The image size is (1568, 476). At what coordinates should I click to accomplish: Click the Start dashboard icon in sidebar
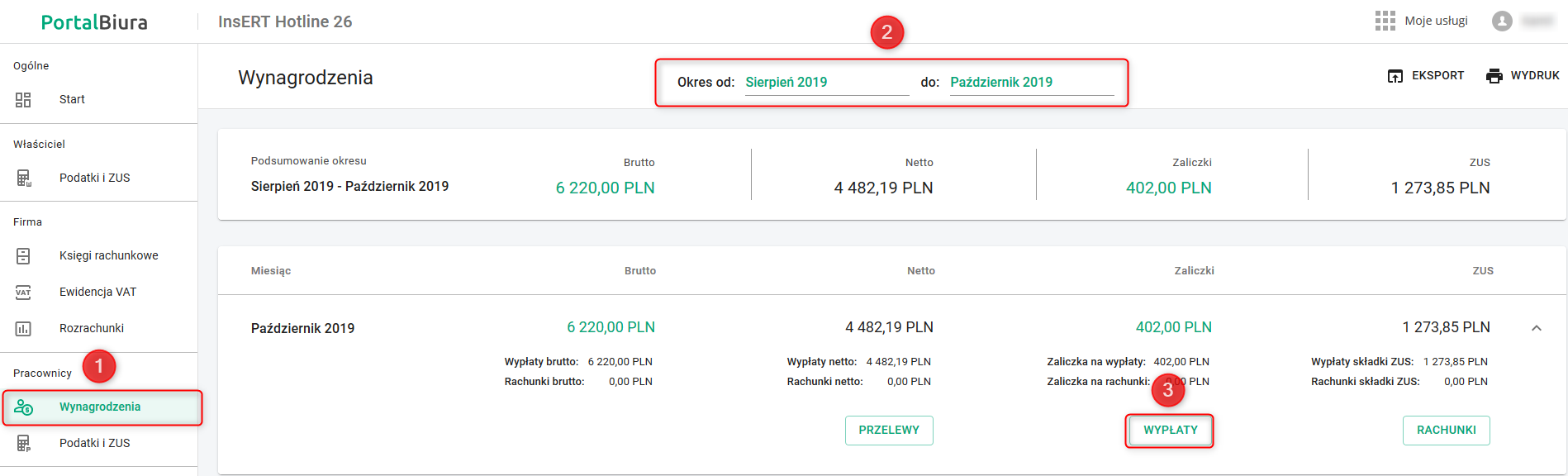23,100
